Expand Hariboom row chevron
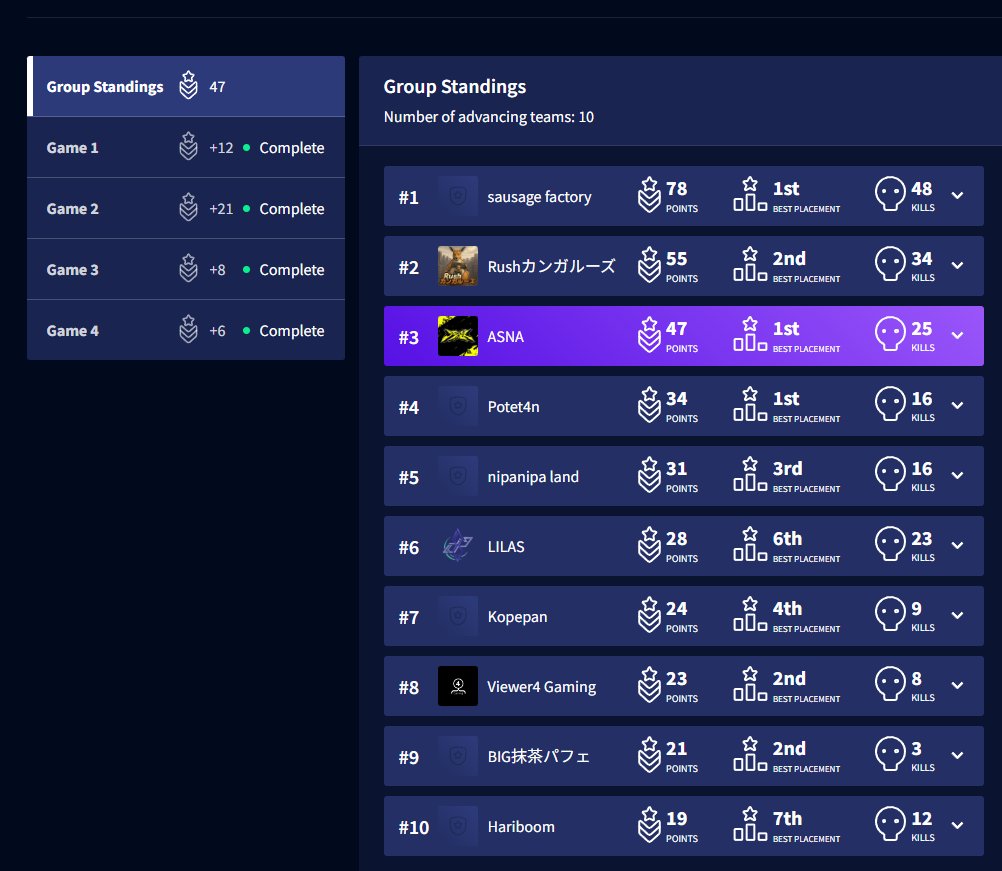1002x871 pixels. click(x=957, y=825)
